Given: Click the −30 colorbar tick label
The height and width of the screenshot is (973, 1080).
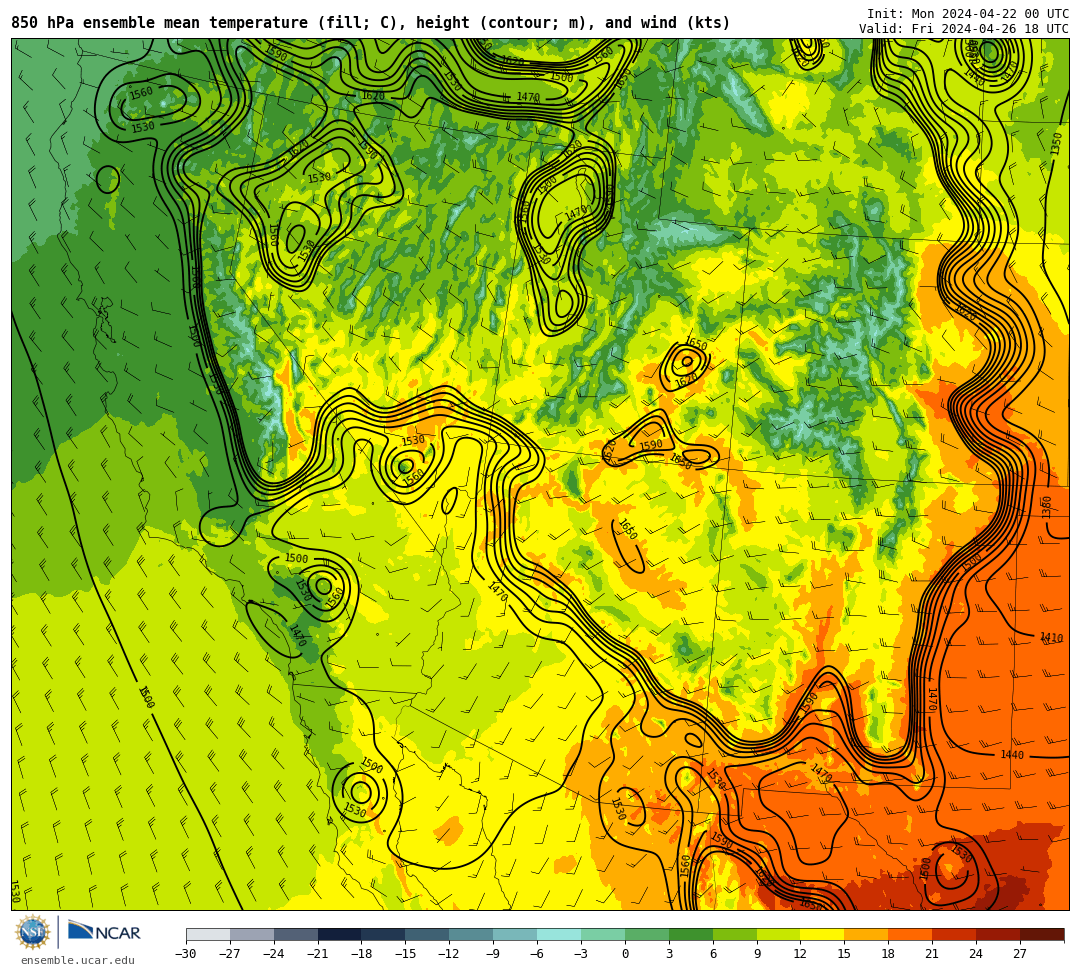Looking at the screenshot, I should pyautogui.click(x=186, y=954).
